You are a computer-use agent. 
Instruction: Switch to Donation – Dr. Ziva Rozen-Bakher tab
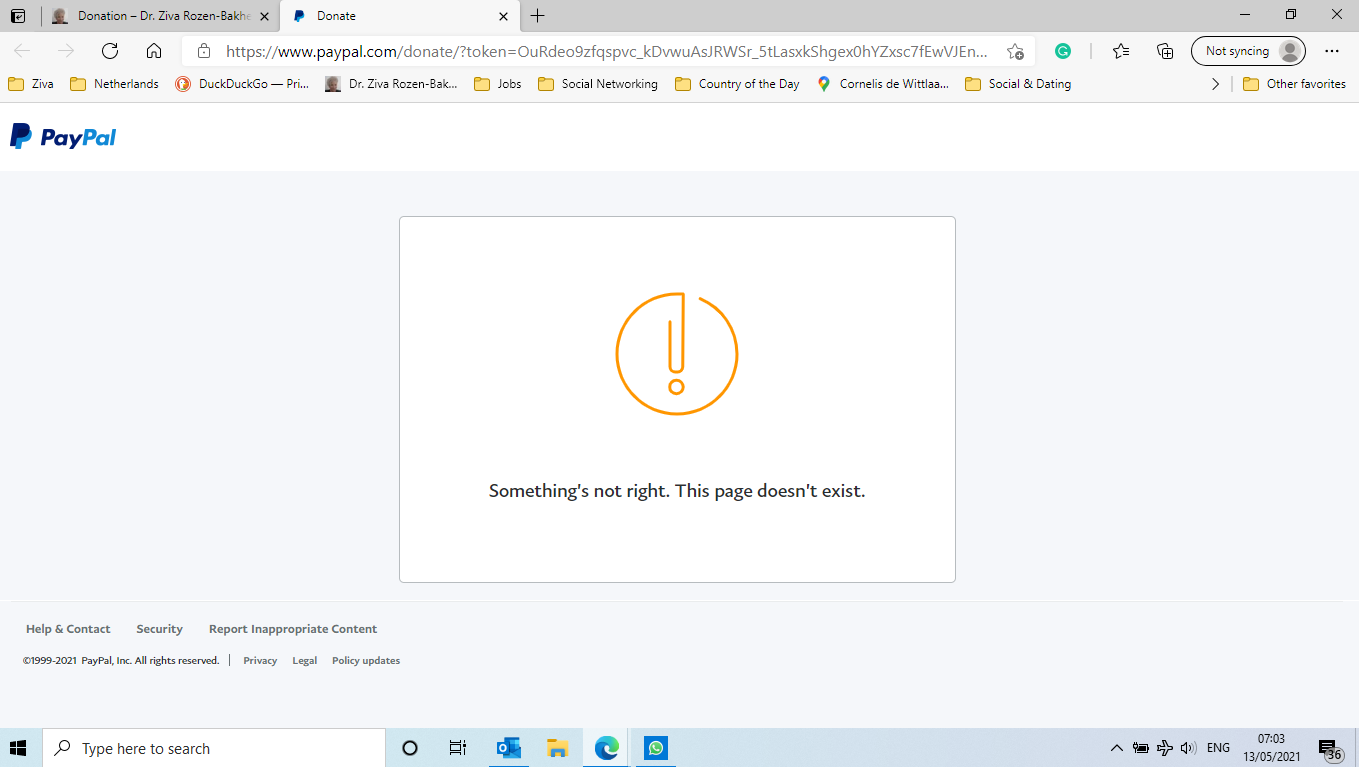(160, 16)
